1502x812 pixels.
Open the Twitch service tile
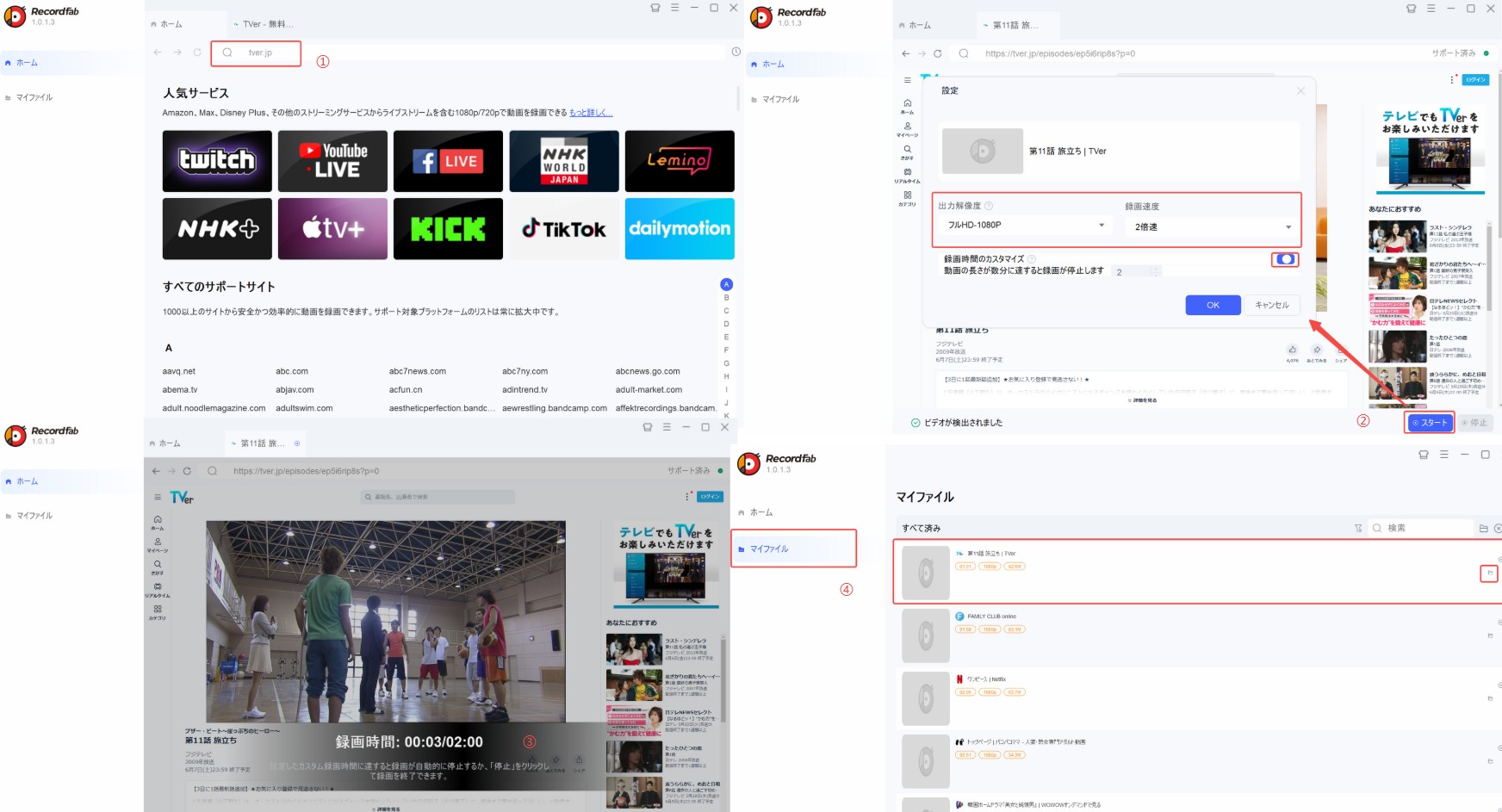217,161
